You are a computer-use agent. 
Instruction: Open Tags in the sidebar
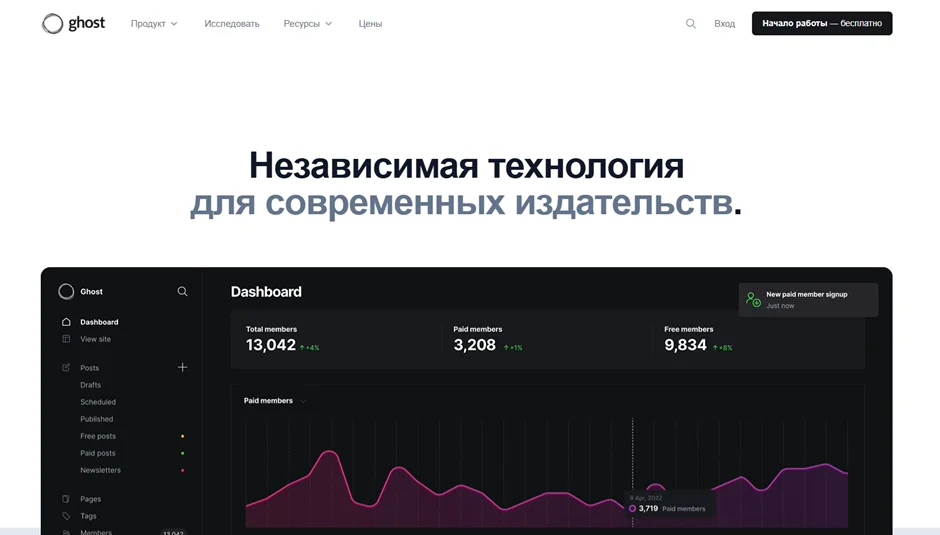click(88, 516)
